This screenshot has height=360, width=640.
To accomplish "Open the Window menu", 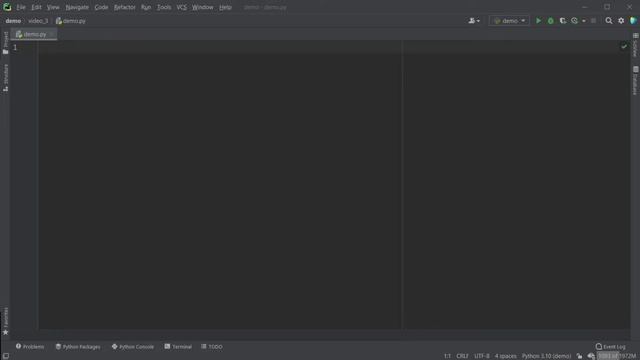I will pos(202,7).
